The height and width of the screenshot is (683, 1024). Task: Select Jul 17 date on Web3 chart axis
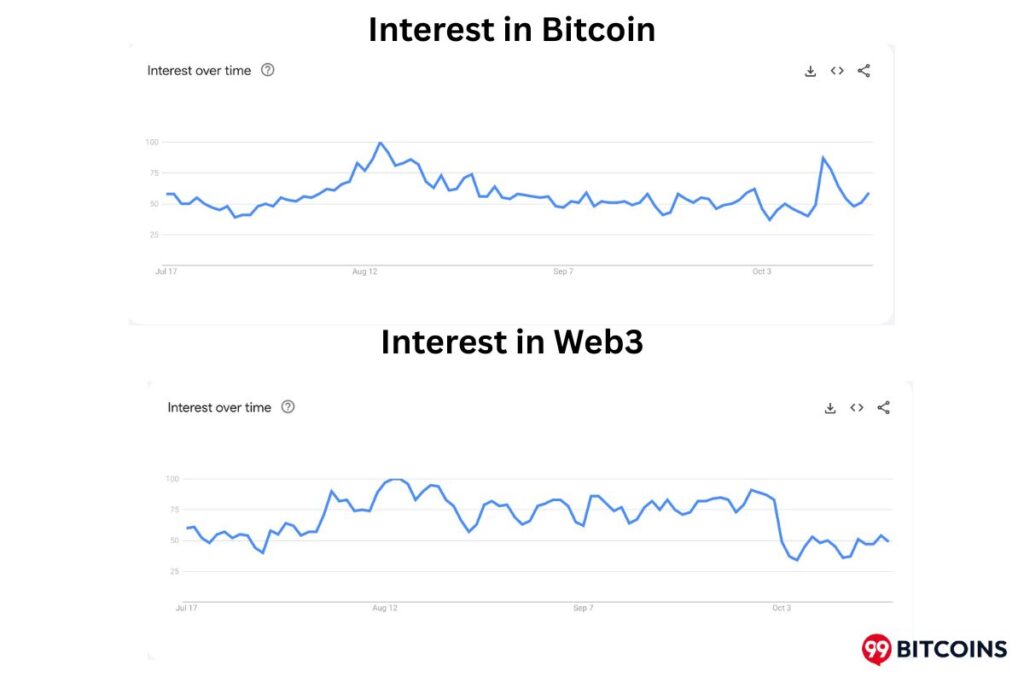click(184, 607)
